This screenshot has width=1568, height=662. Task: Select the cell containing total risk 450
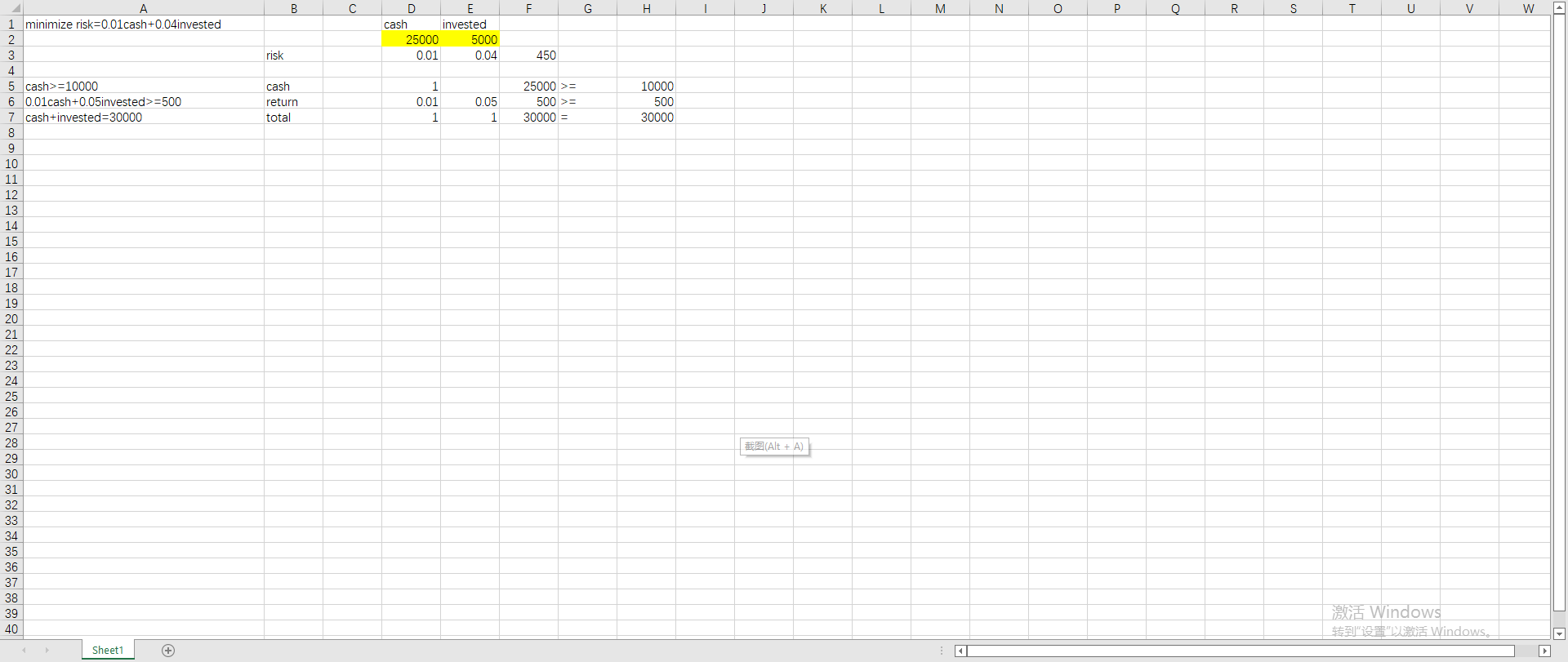[528, 55]
